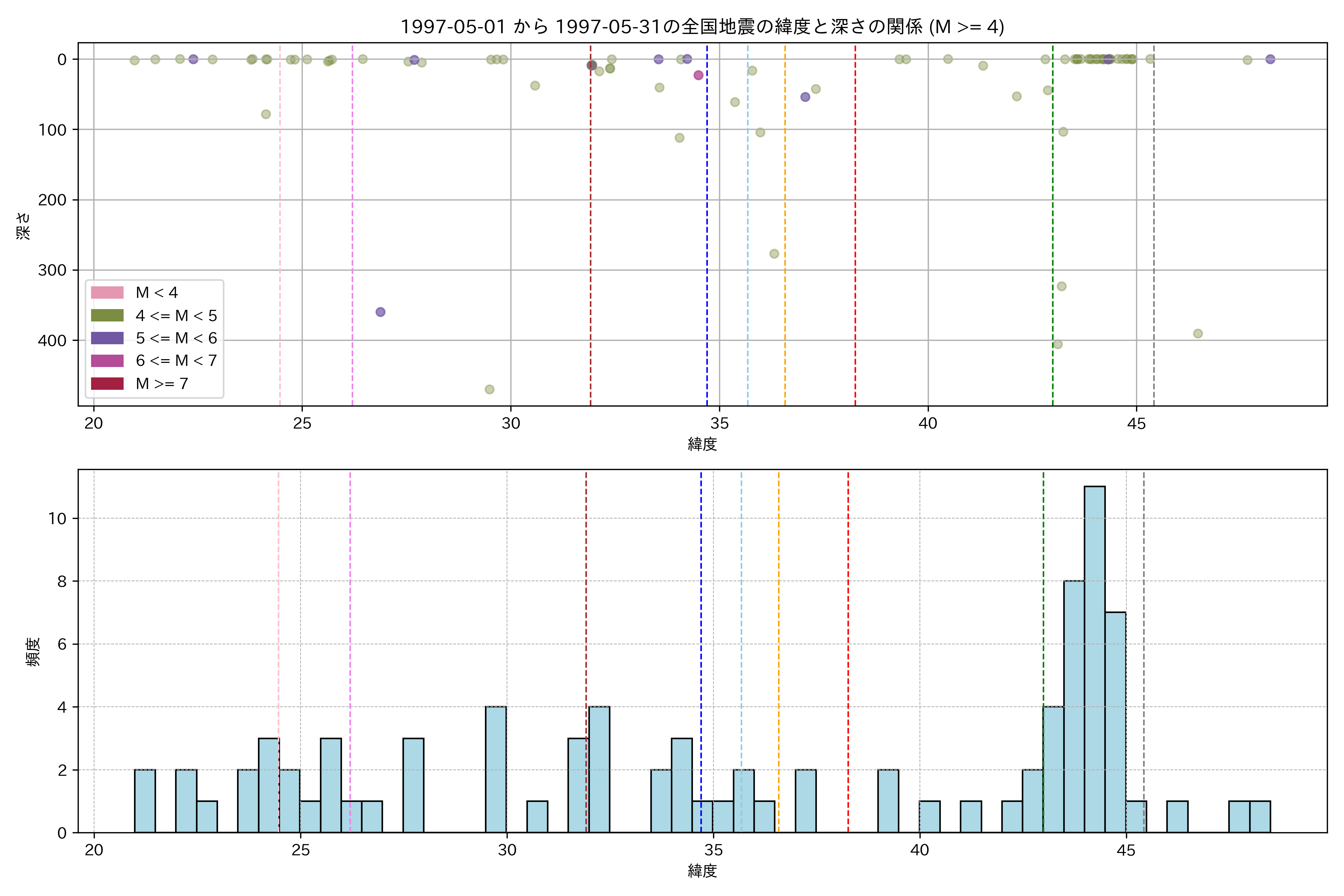Viewport: 1344px width, 896px height.
Task: Click the purple '5 <= M < 6' legend swatch
Action: [107, 338]
